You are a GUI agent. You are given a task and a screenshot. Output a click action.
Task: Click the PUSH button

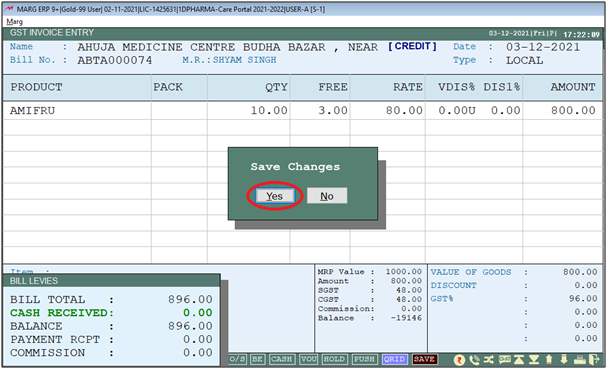(364, 359)
